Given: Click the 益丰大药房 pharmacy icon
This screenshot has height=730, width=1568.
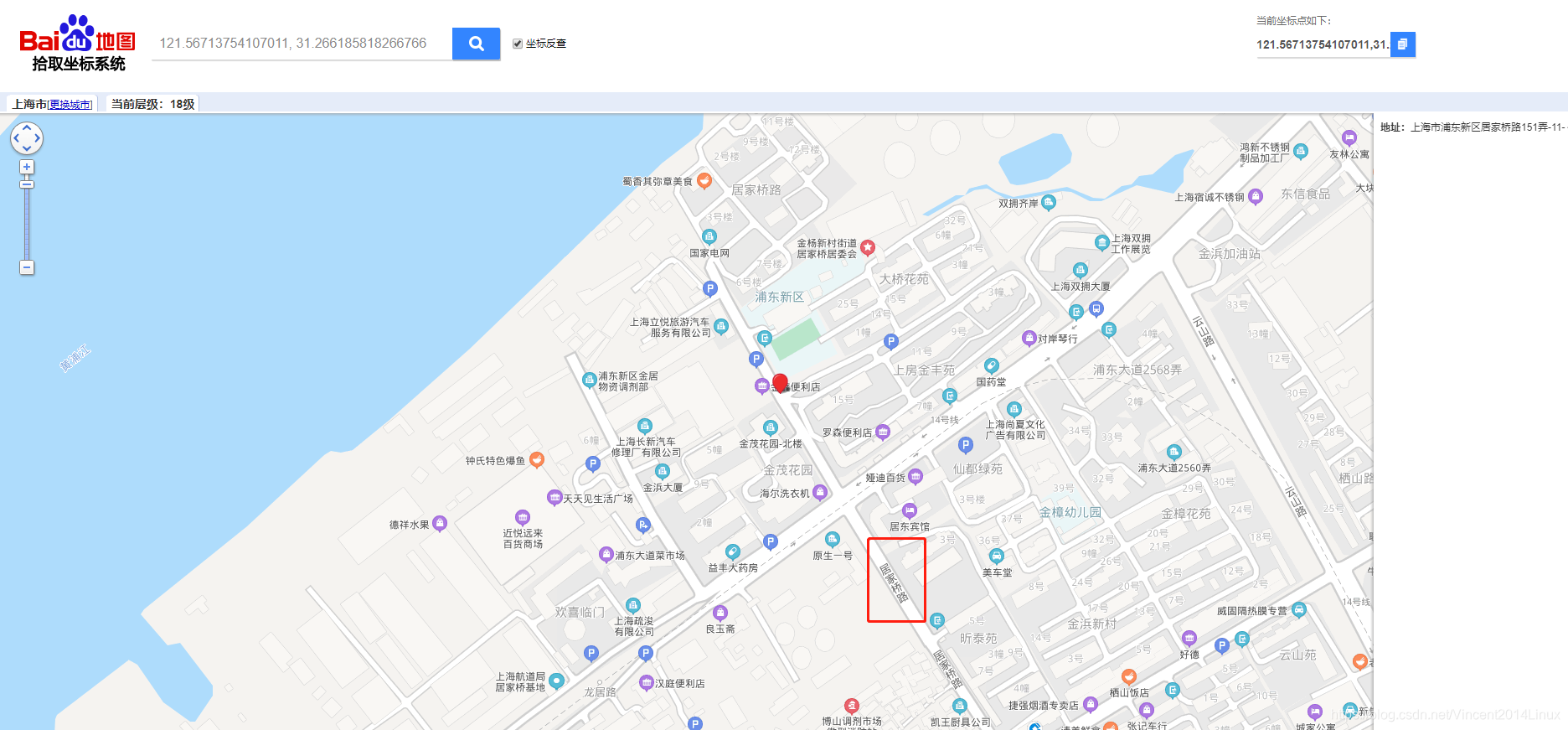Looking at the screenshot, I should tap(733, 551).
